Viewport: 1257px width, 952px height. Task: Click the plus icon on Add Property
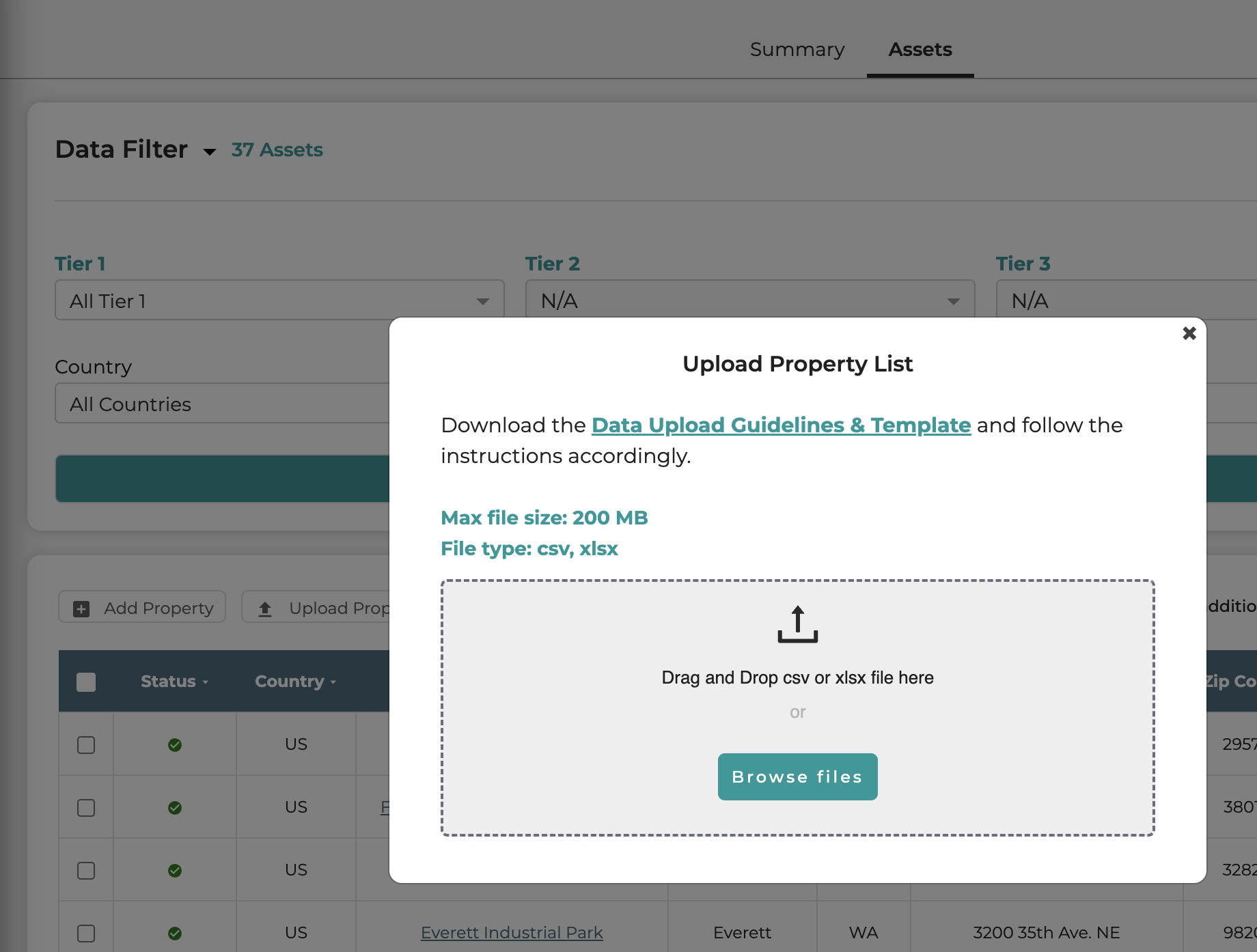click(x=81, y=608)
